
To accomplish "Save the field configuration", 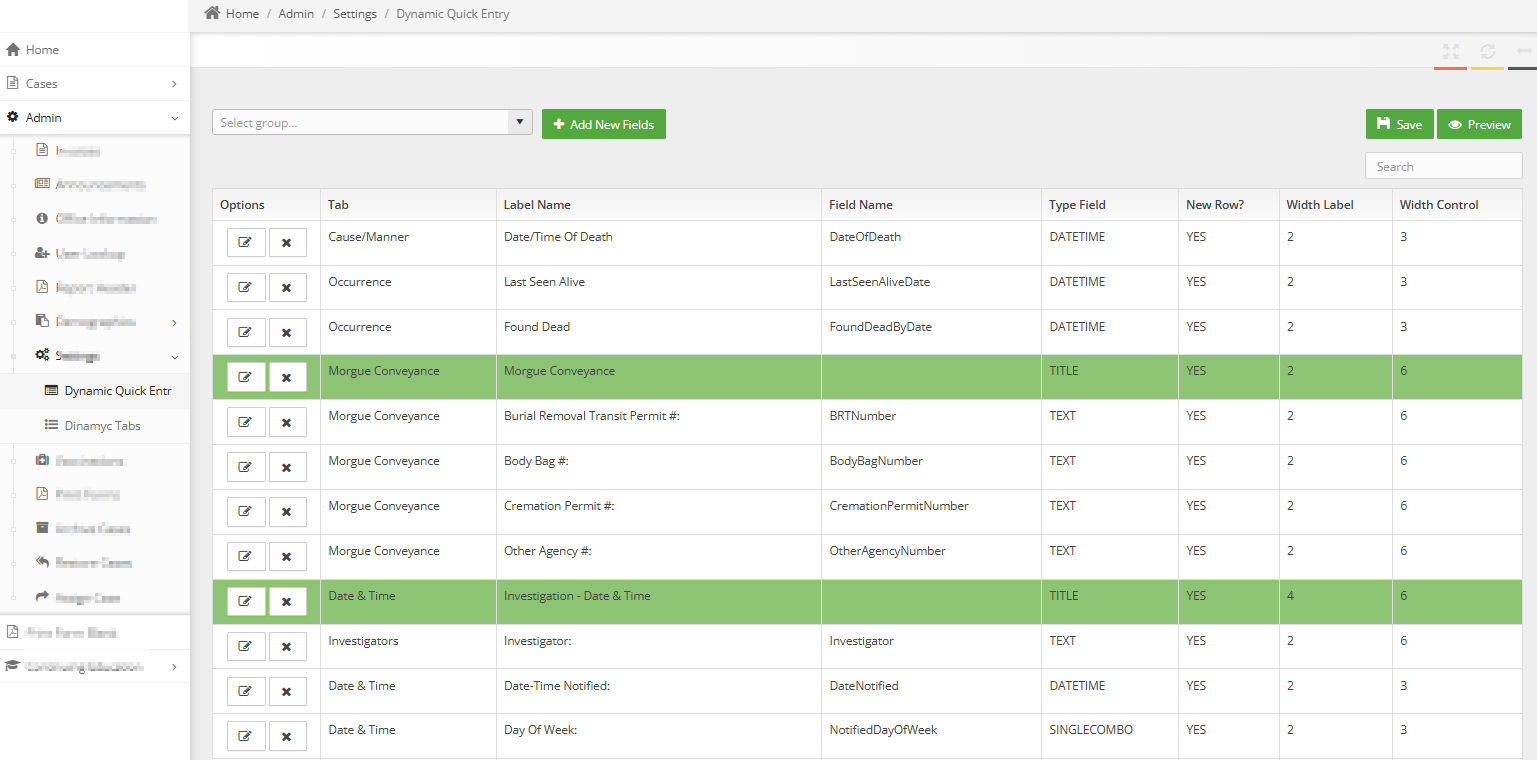I will [1399, 124].
